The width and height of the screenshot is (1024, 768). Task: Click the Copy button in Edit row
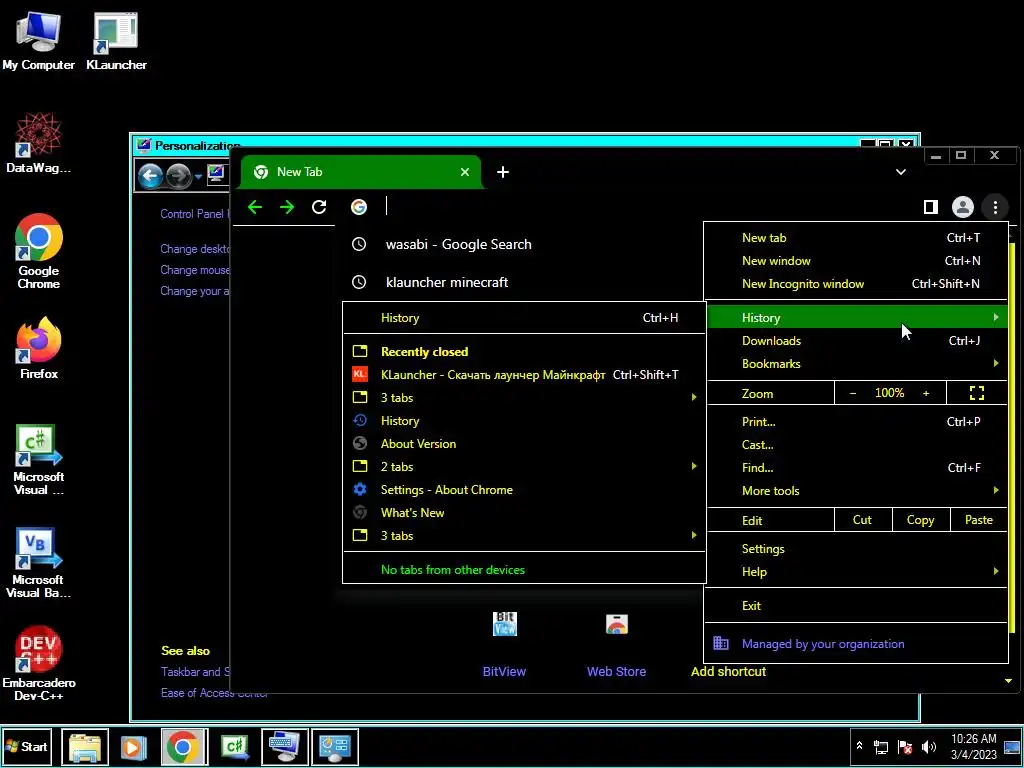point(920,520)
